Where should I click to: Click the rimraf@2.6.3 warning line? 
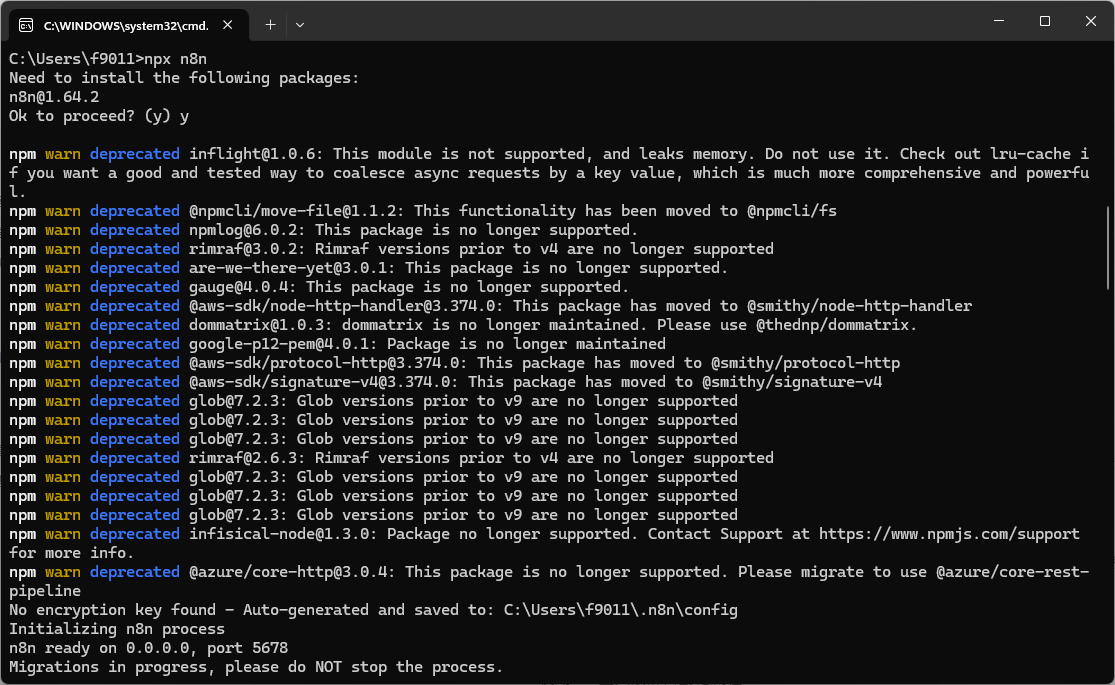[480, 458]
